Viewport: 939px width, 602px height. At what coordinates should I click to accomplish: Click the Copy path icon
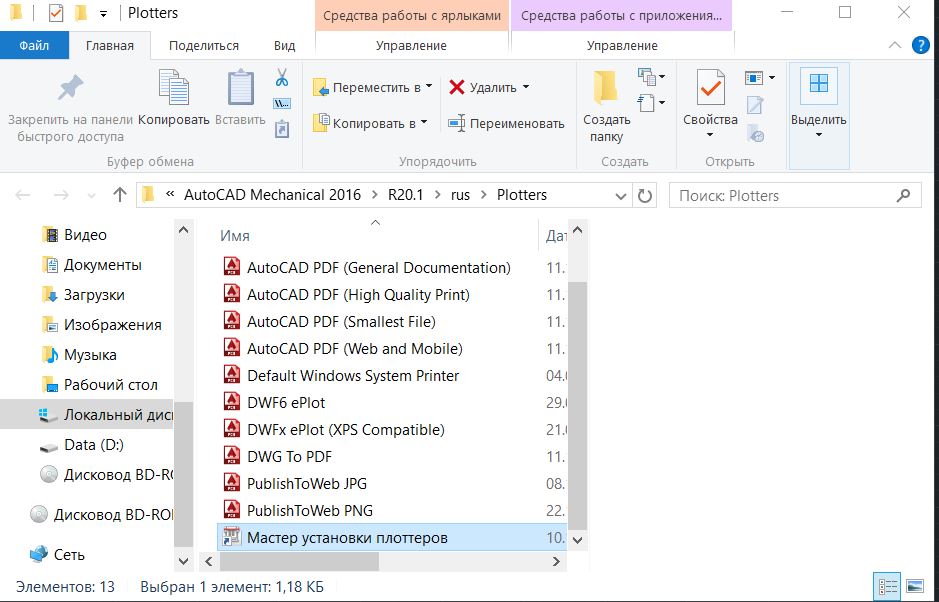pos(282,104)
